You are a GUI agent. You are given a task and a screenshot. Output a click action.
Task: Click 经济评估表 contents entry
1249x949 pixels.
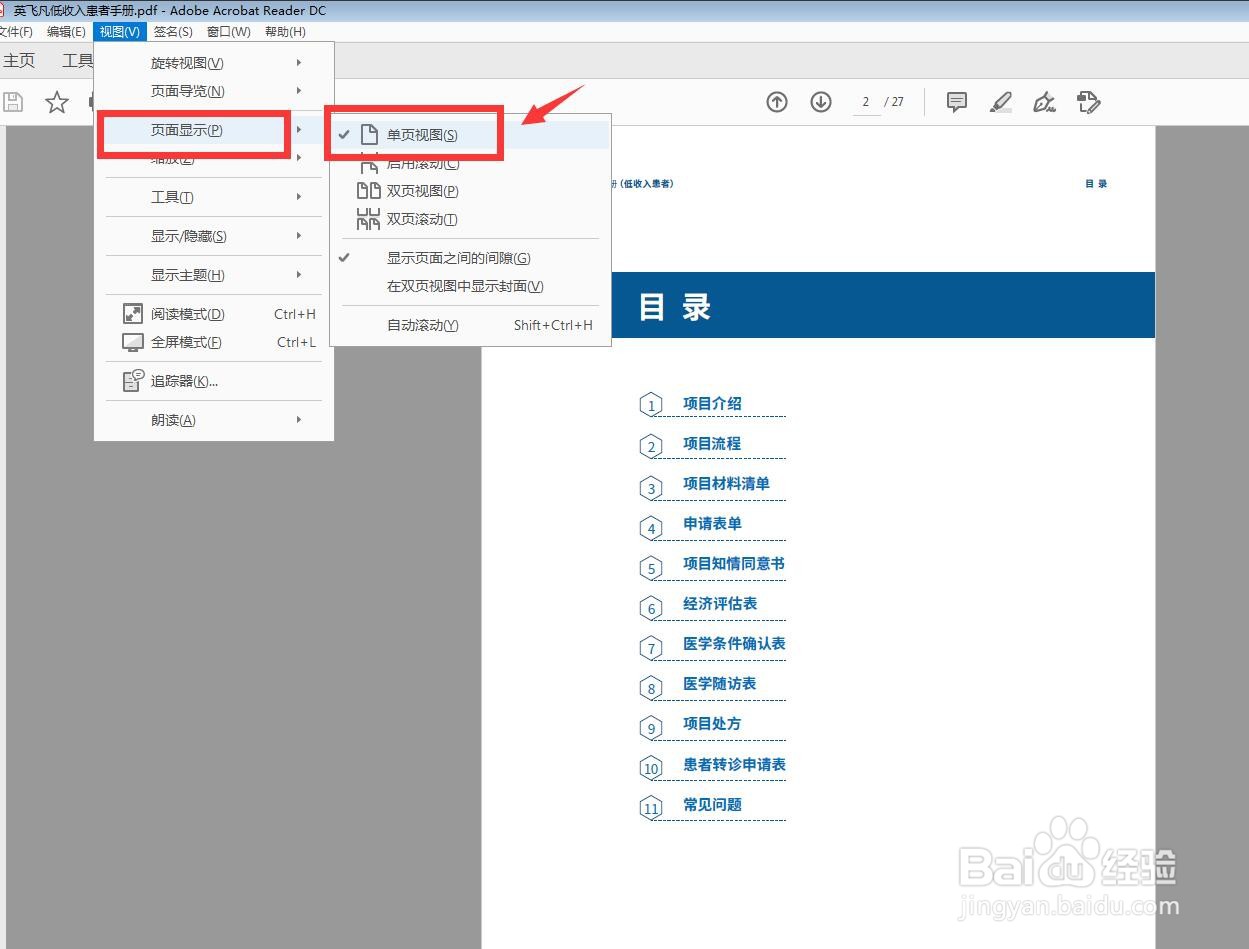pyautogui.click(x=720, y=604)
